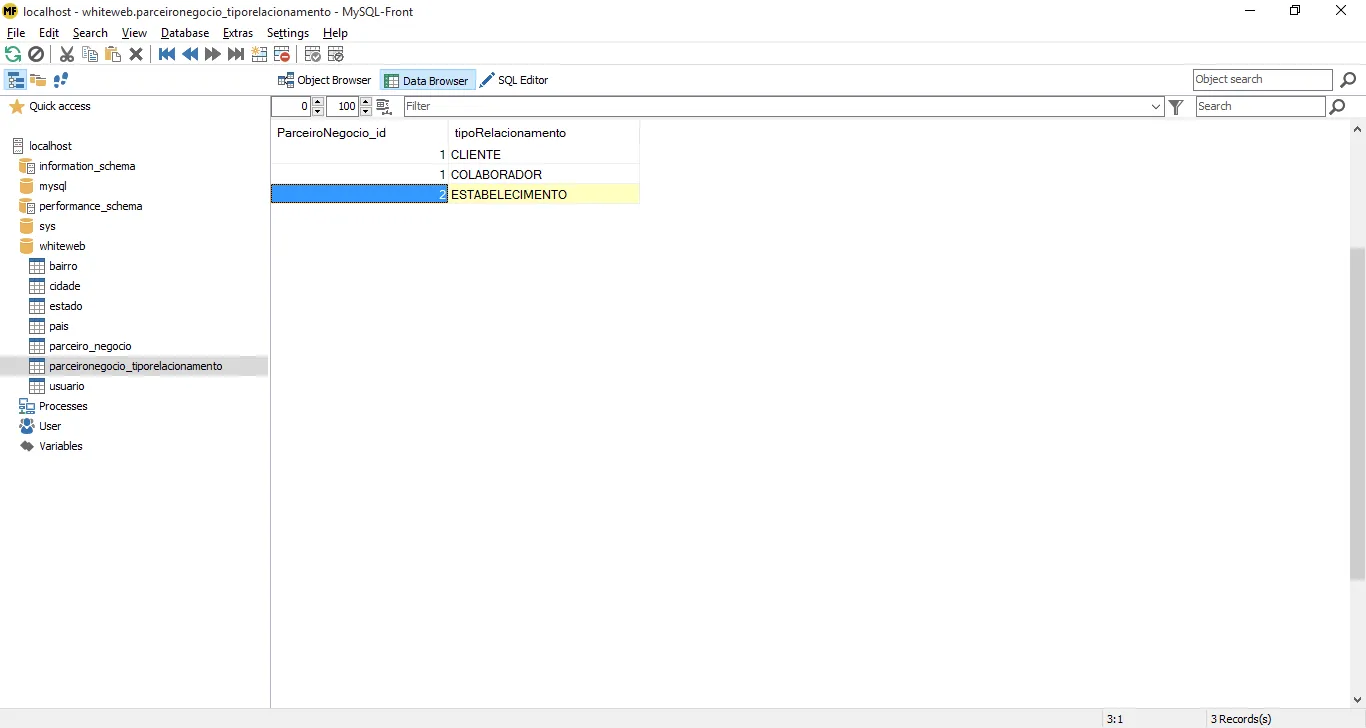Jump to the first record
1366x728 pixels.
click(x=167, y=54)
